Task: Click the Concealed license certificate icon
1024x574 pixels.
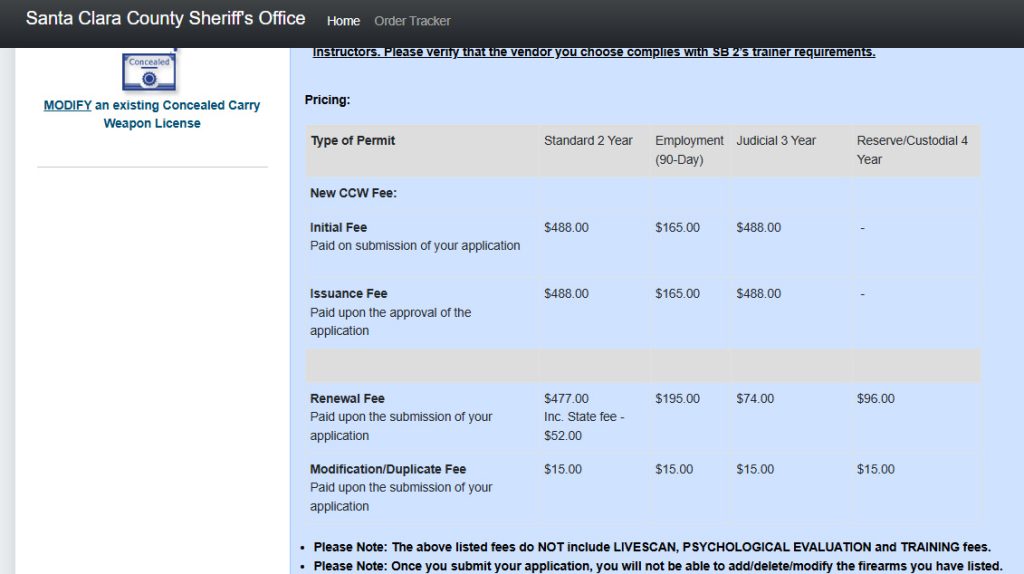Action: coord(150,68)
